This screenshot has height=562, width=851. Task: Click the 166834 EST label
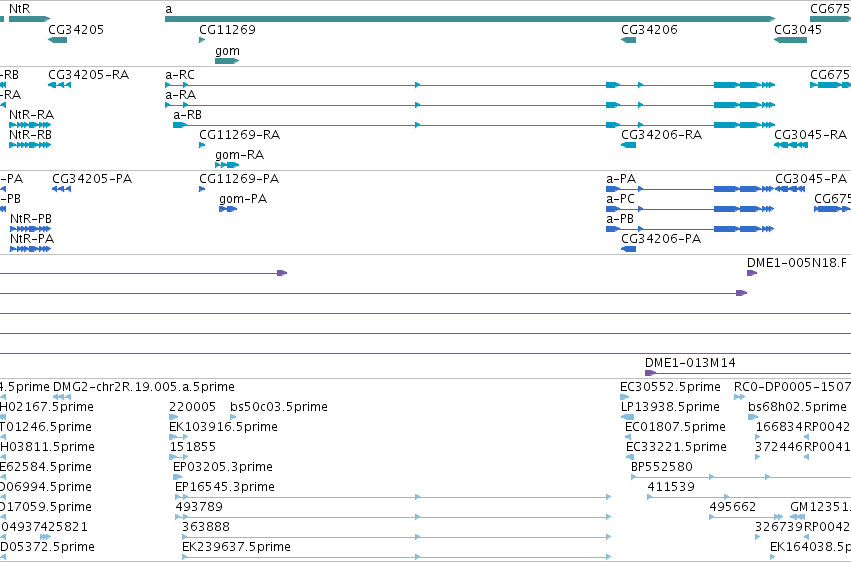[779, 427]
